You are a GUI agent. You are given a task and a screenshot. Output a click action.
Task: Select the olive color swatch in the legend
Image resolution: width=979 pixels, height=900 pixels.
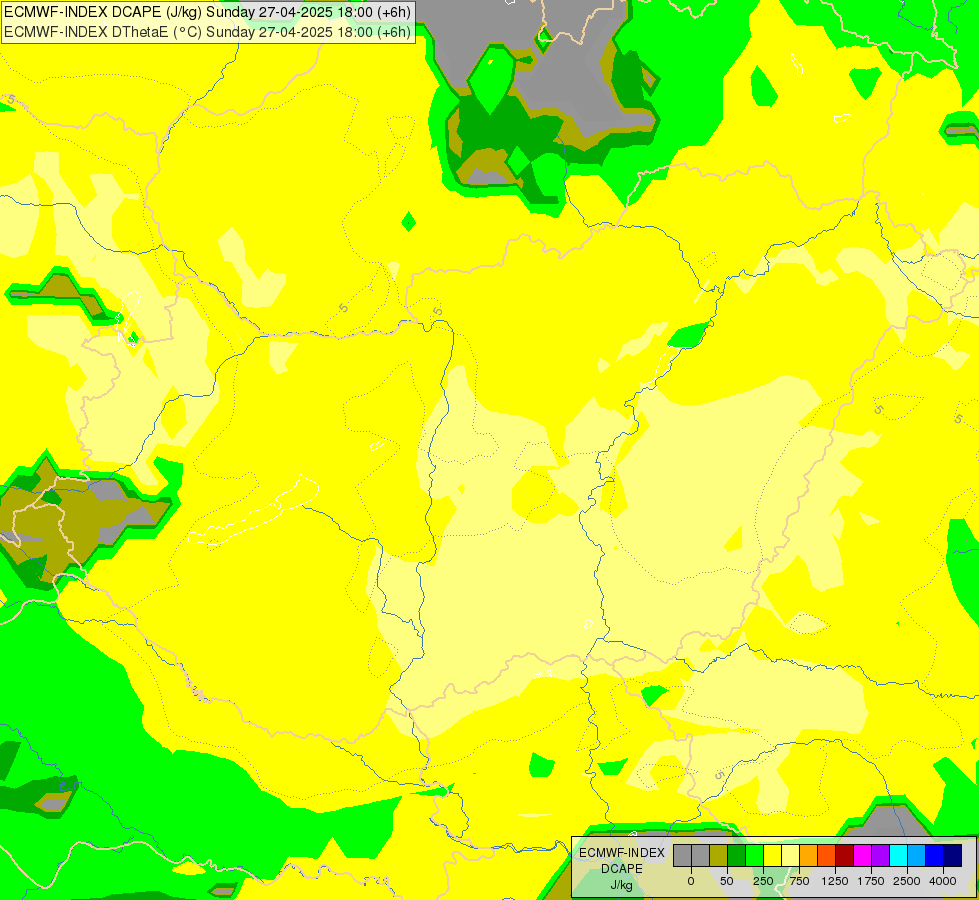coord(719,855)
